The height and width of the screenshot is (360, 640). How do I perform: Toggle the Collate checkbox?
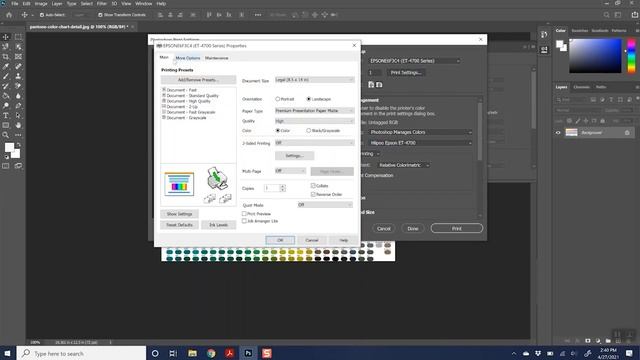tap(313, 186)
